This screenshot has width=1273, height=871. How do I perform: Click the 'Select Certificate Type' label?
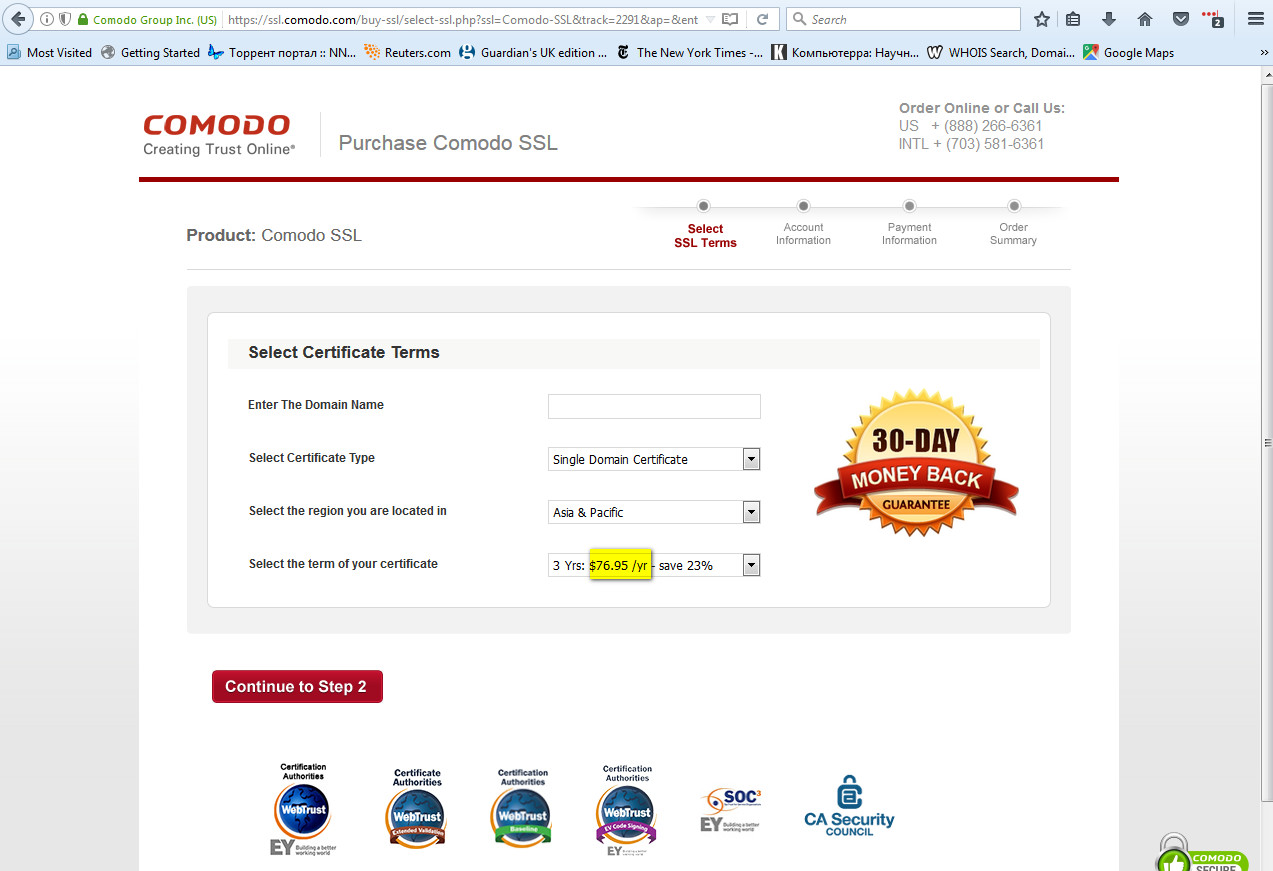click(x=312, y=458)
